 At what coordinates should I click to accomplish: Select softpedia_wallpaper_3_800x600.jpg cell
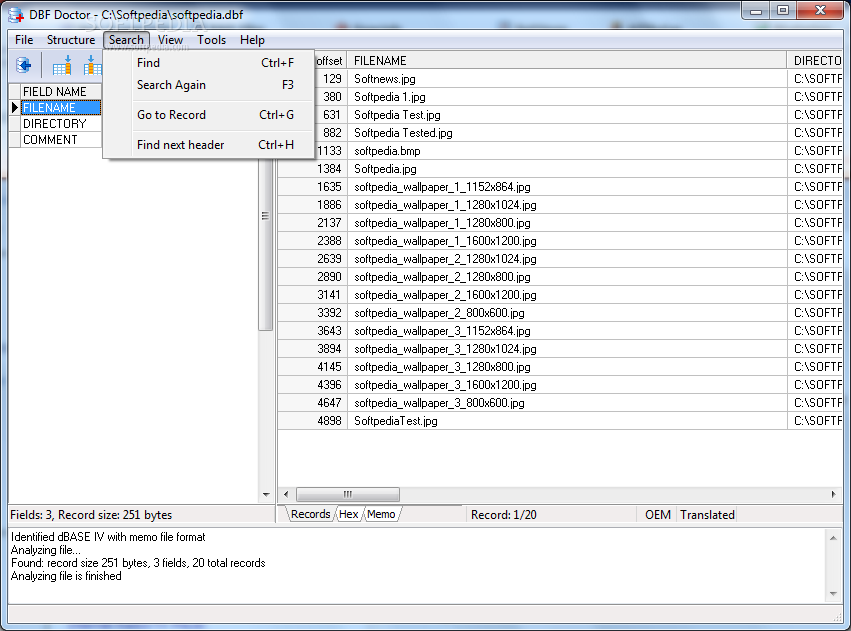coord(567,403)
